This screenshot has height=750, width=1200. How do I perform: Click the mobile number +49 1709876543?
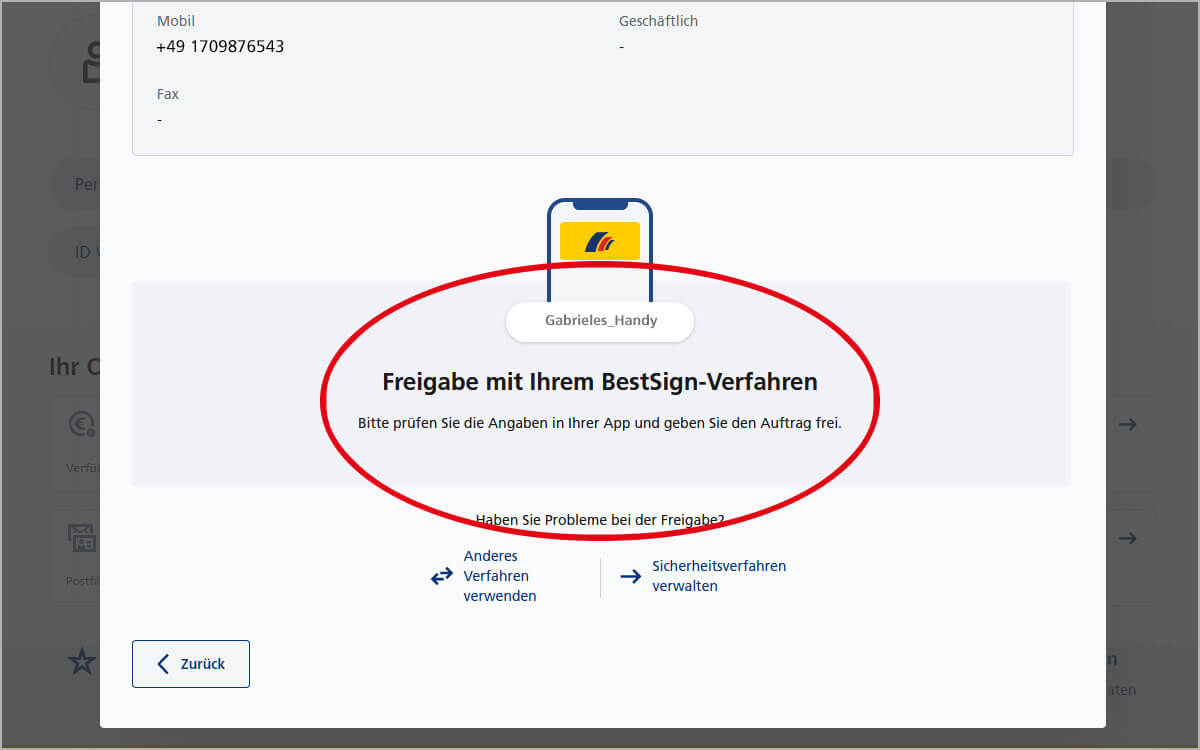click(x=220, y=47)
